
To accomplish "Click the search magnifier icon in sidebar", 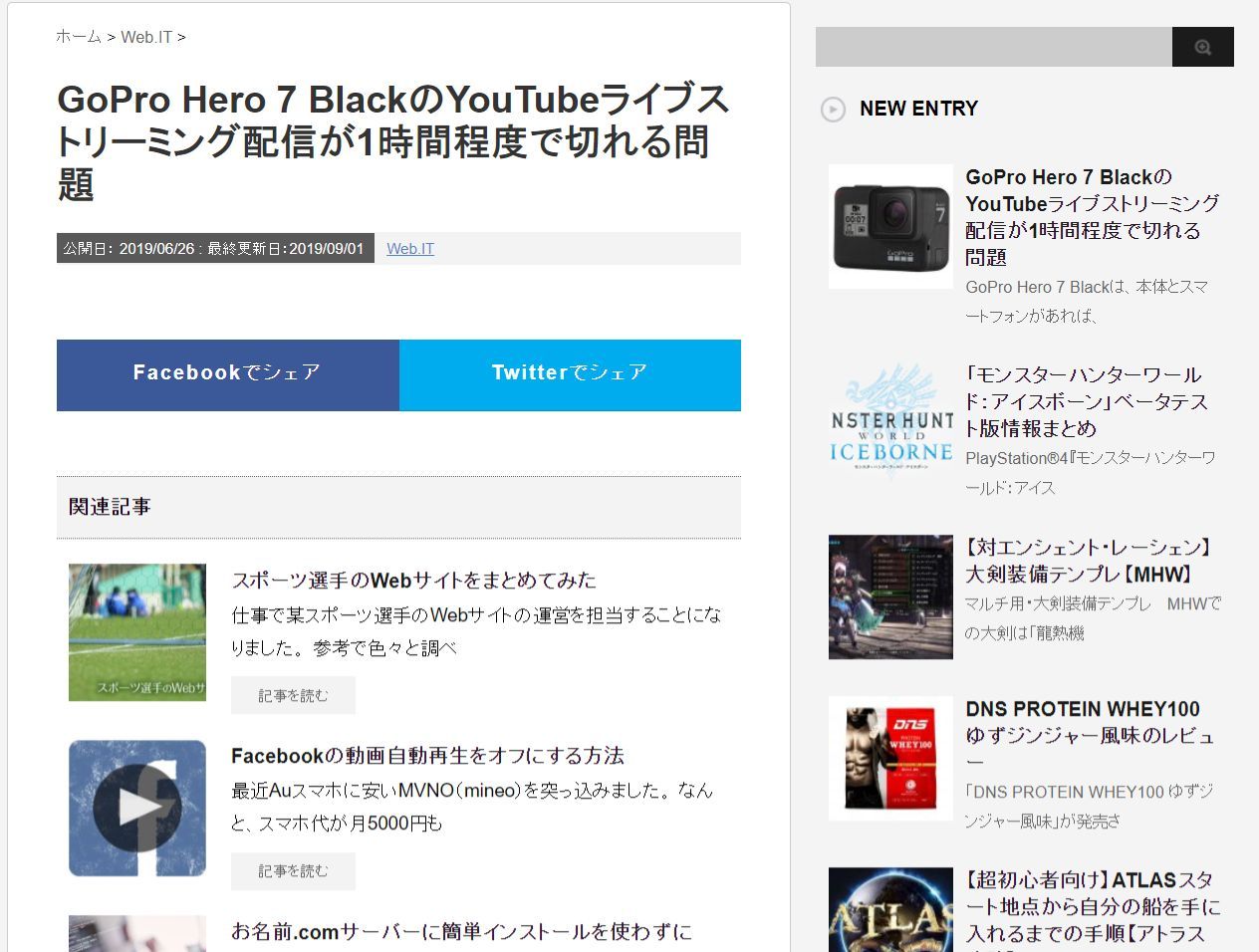I will click(1202, 46).
